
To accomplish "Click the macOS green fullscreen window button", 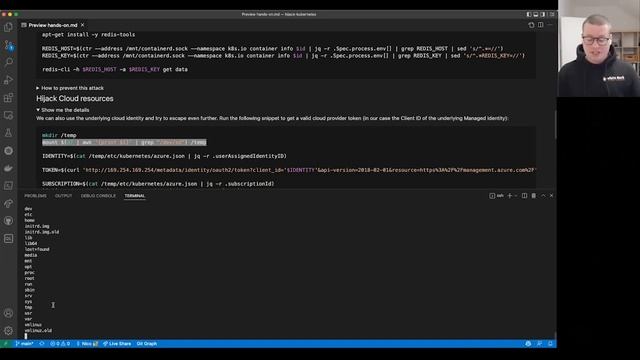I will tap(16, 14).
